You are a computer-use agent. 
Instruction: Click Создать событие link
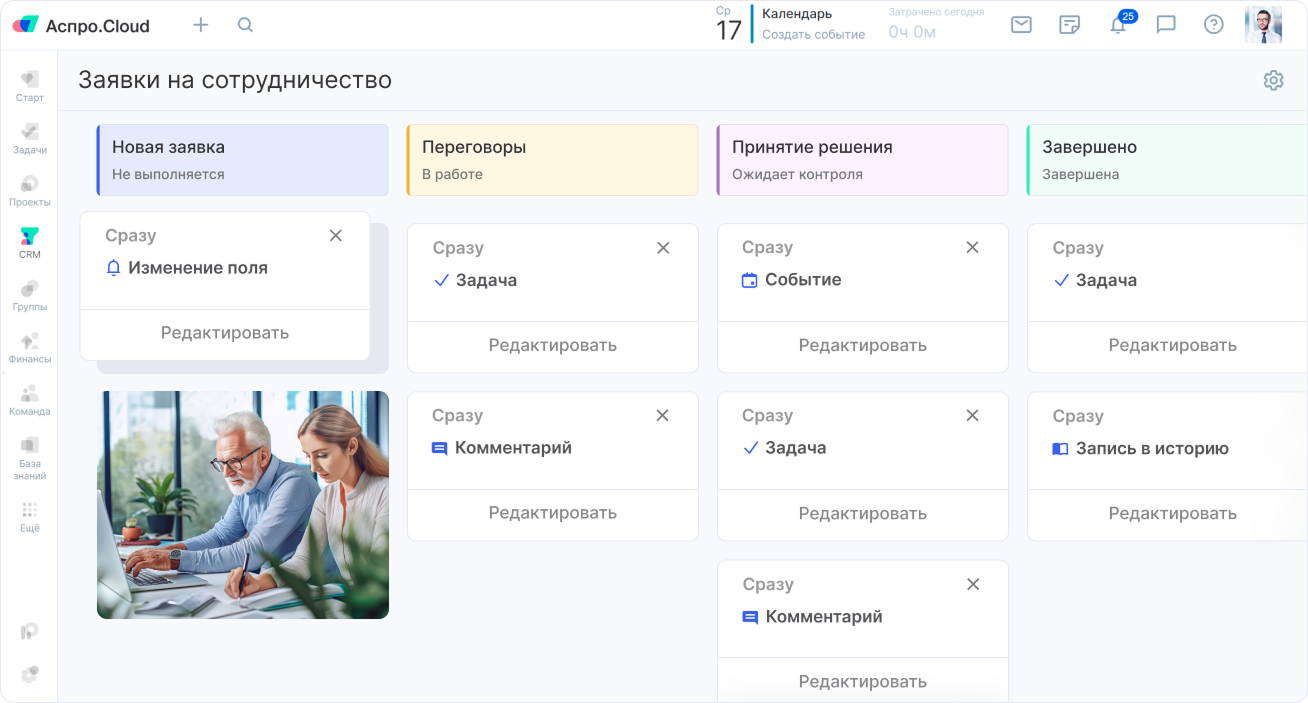pyautogui.click(x=813, y=34)
